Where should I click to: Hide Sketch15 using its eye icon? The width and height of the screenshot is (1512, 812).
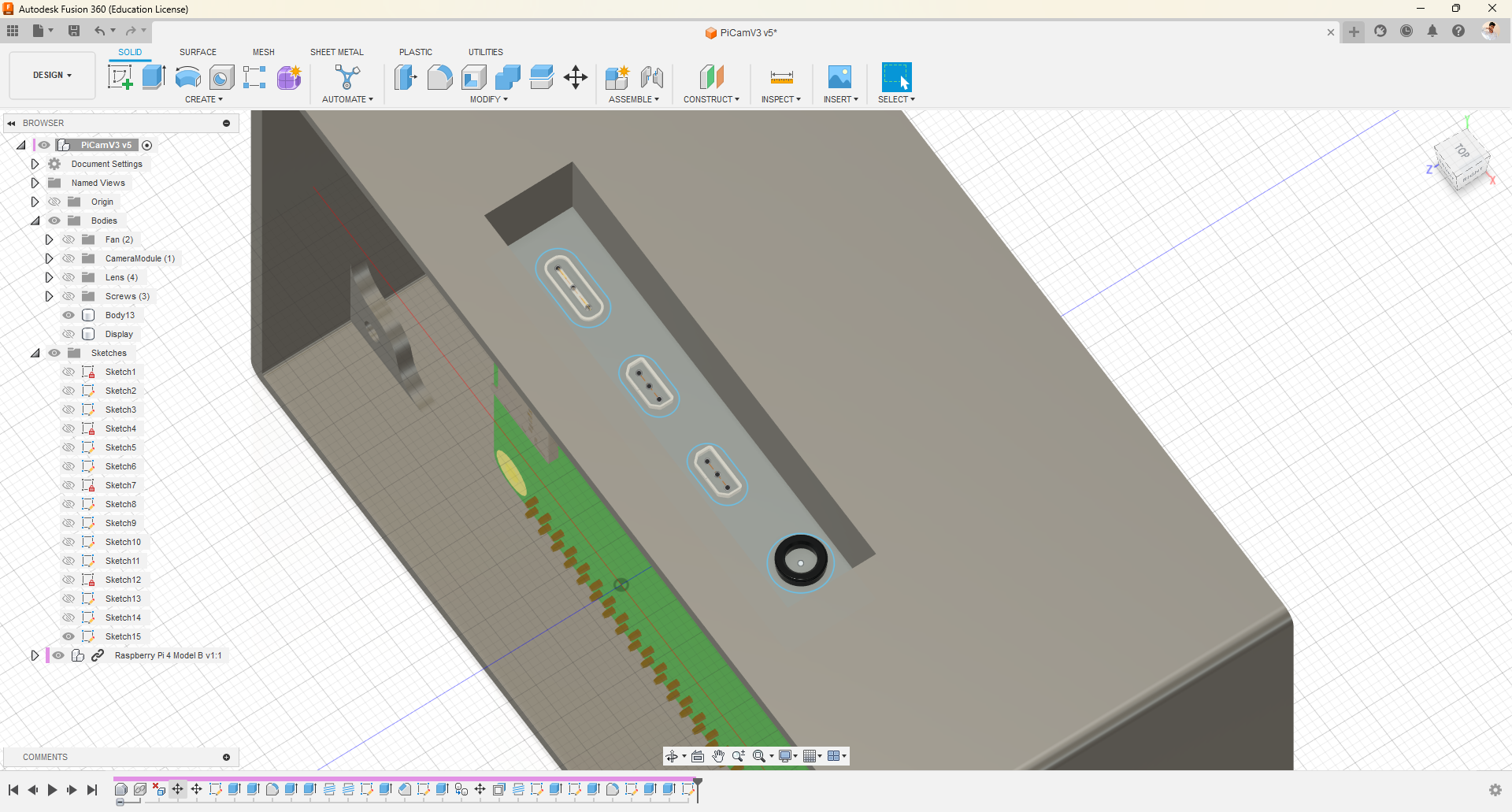[x=69, y=636]
